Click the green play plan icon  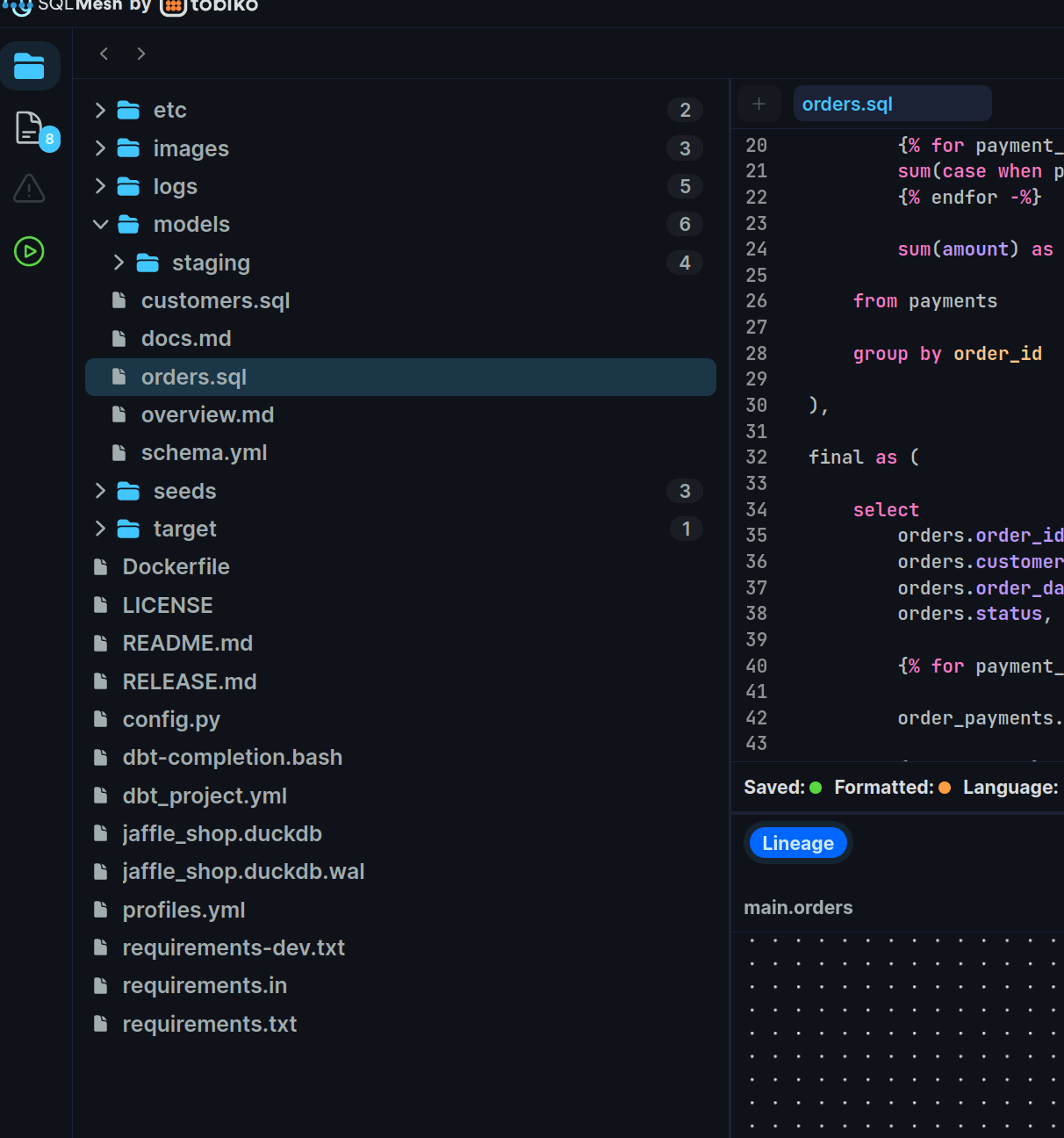tap(29, 252)
